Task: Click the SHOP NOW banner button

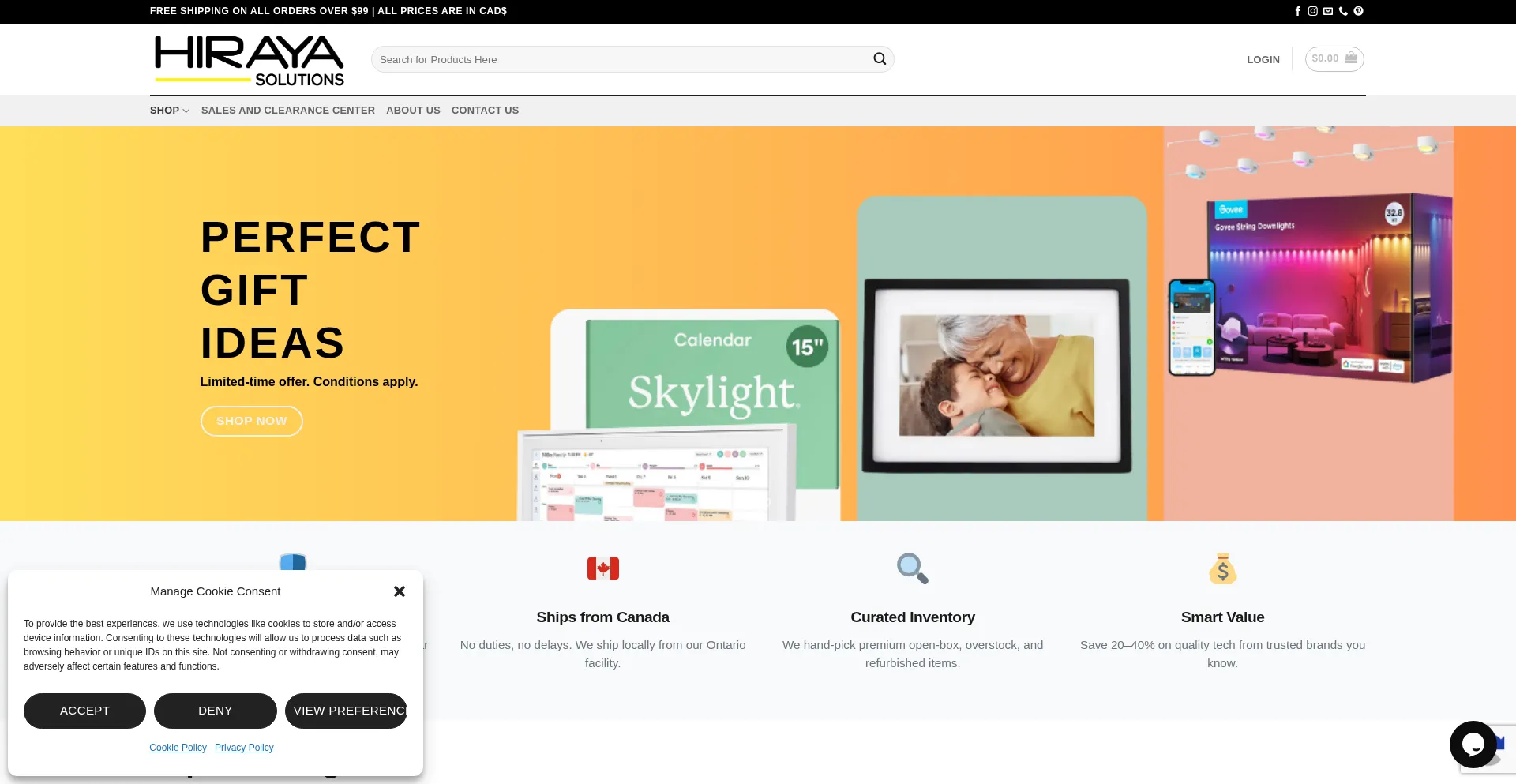Action: pyautogui.click(x=252, y=421)
